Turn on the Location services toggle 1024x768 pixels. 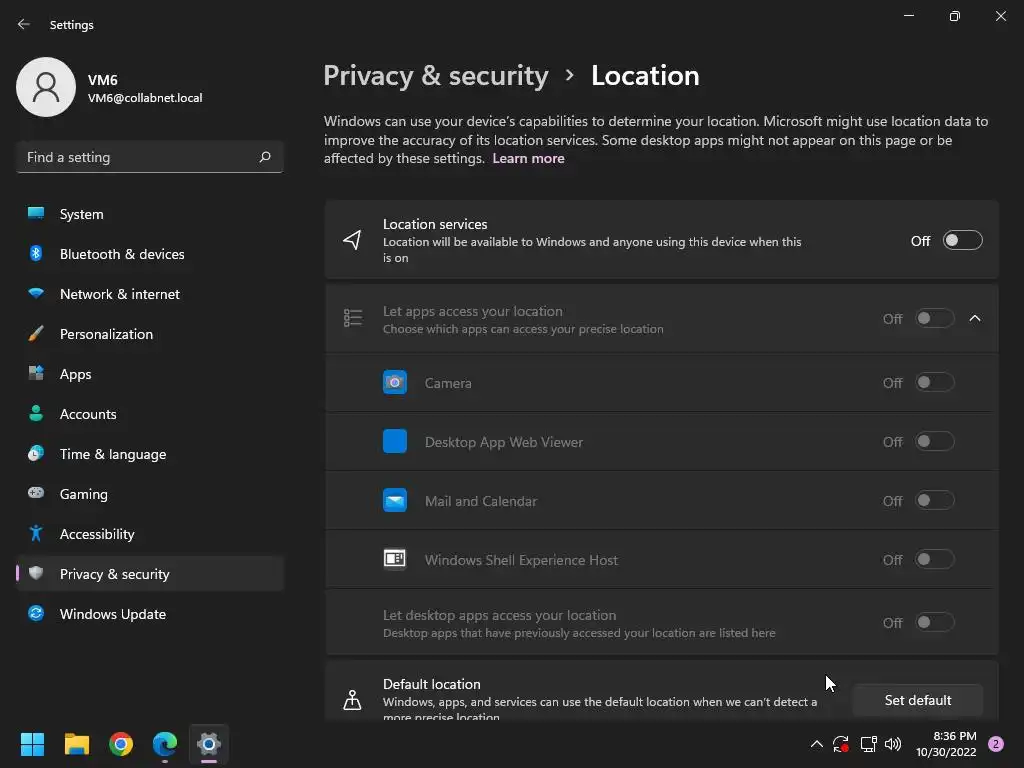(x=962, y=241)
